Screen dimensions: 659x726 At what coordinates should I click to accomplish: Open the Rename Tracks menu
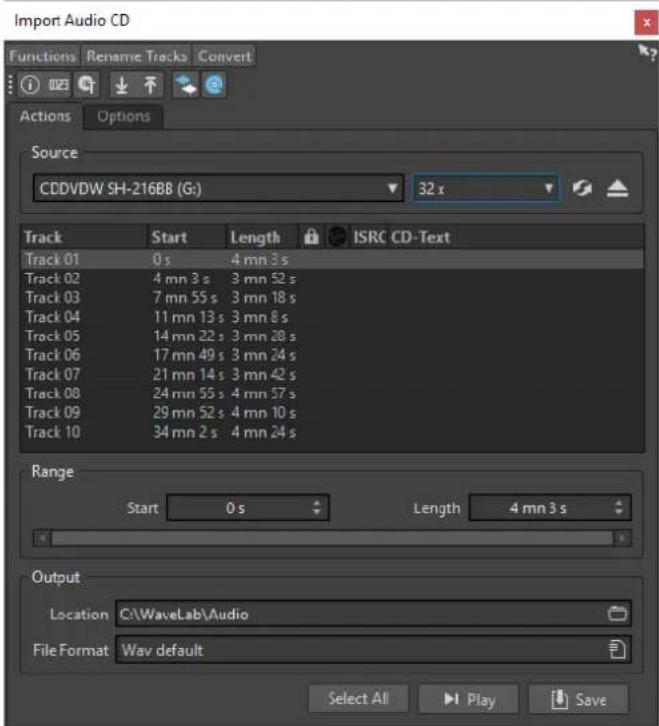coord(137,56)
